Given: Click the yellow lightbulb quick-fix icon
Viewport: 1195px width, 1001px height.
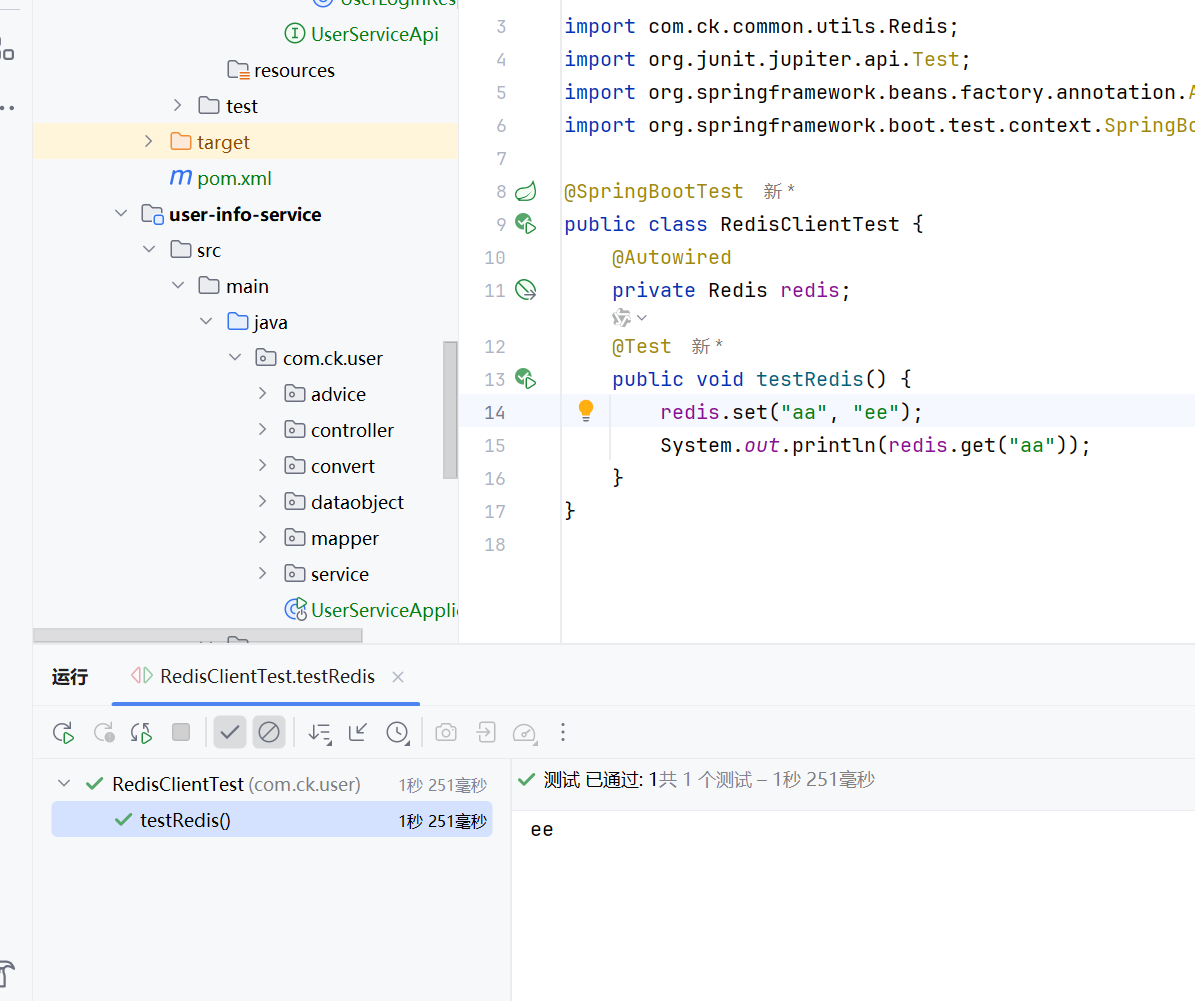Looking at the screenshot, I should (585, 411).
